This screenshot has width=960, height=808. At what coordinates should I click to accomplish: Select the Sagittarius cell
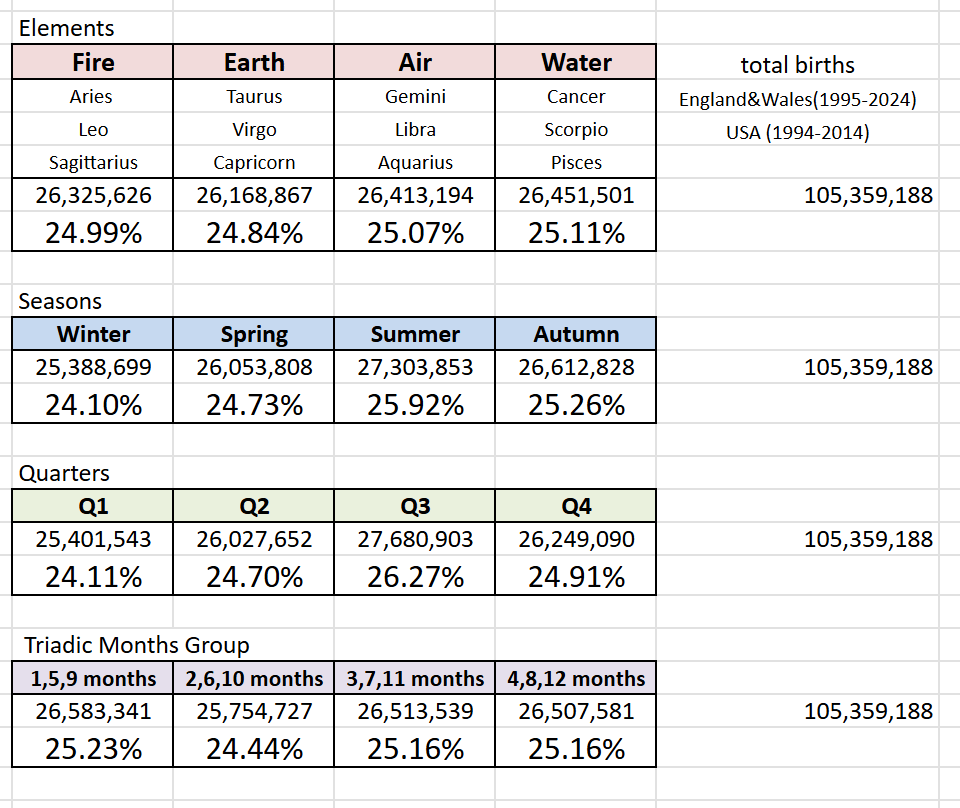pos(92,163)
